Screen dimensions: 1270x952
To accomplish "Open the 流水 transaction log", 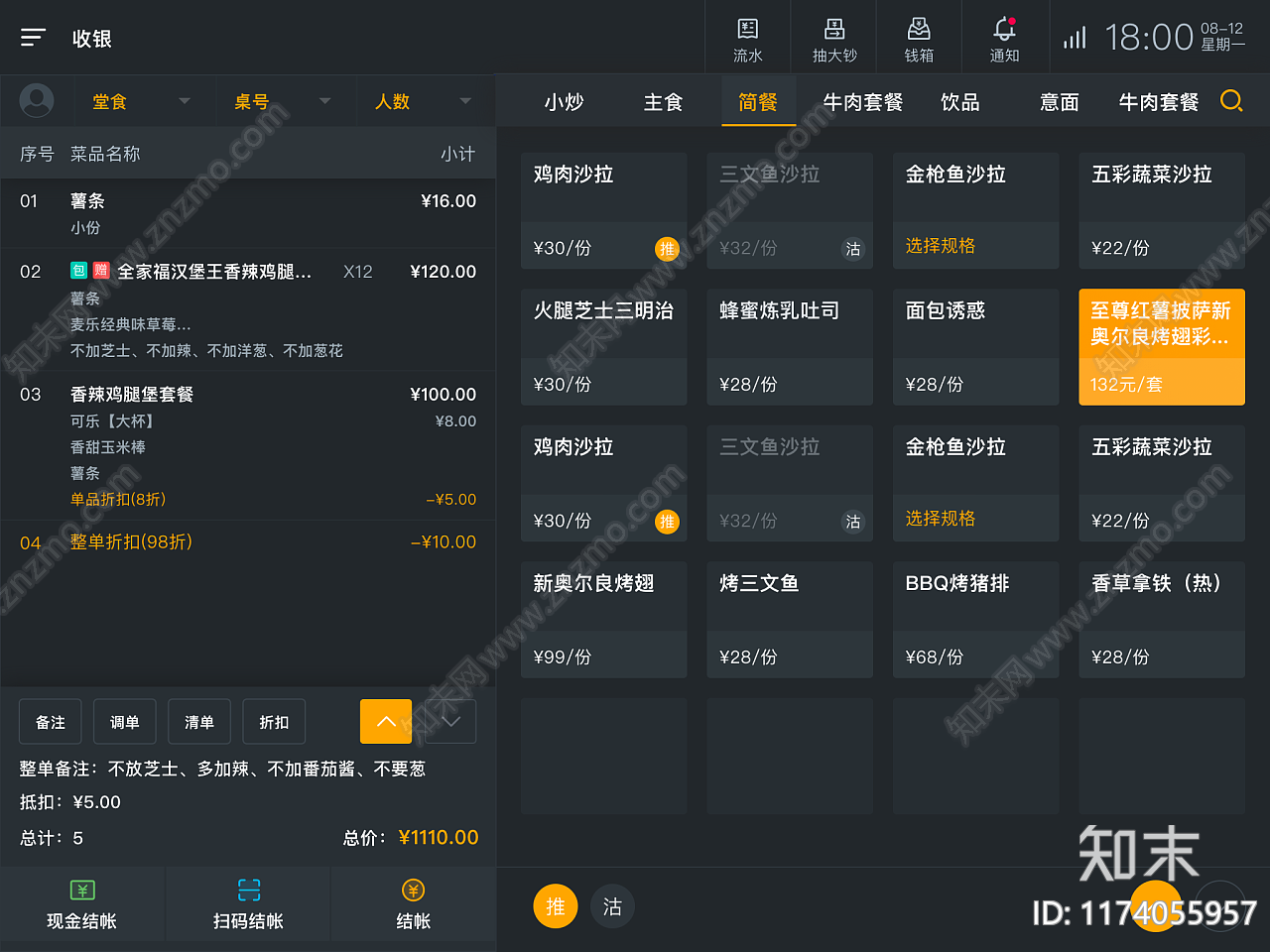I will pos(748,39).
